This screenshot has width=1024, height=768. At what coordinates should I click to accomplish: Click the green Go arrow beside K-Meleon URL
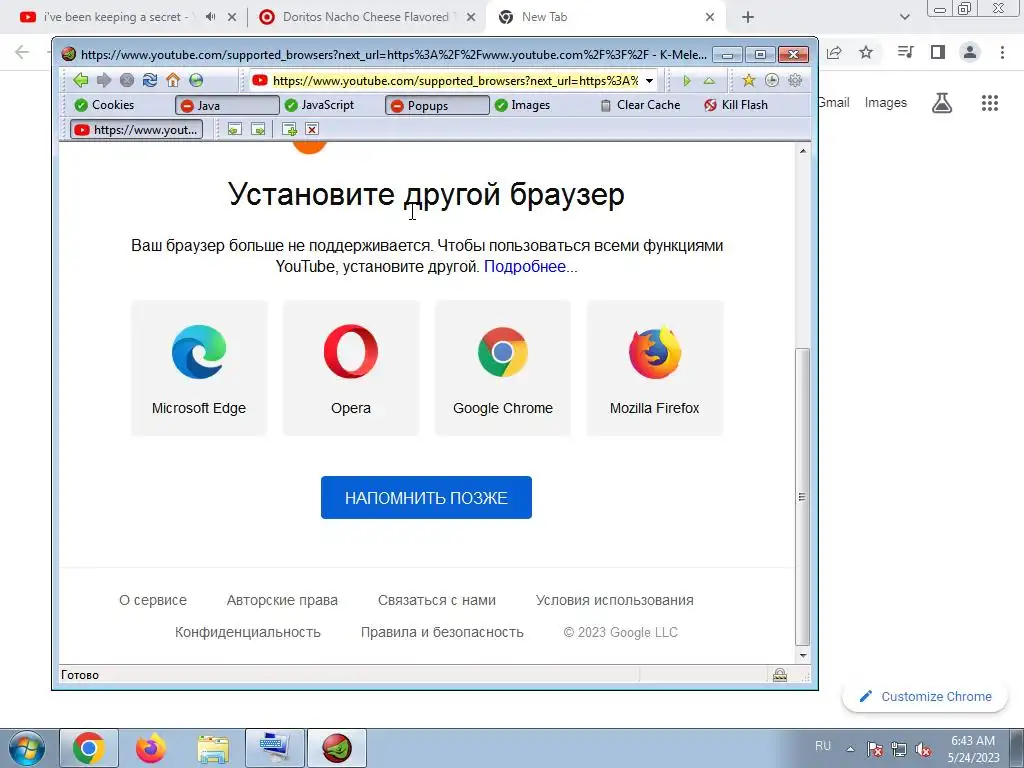686,80
